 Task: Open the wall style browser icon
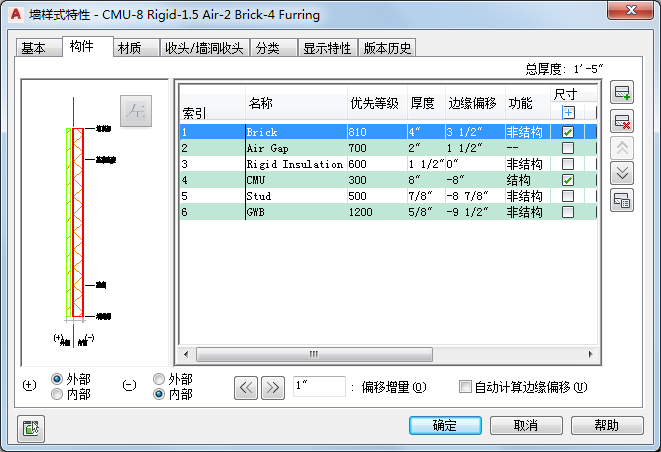click(x=622, y=200)
